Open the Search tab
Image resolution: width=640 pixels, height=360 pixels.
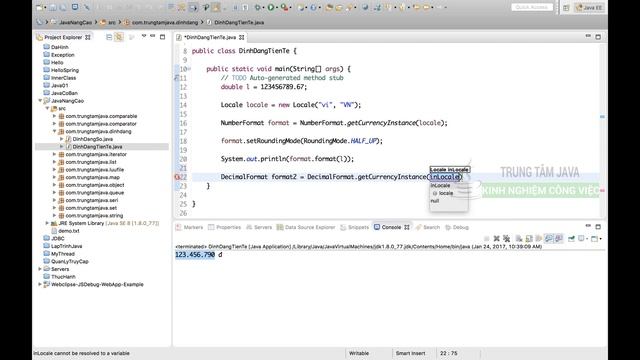[x=428, y=227]
